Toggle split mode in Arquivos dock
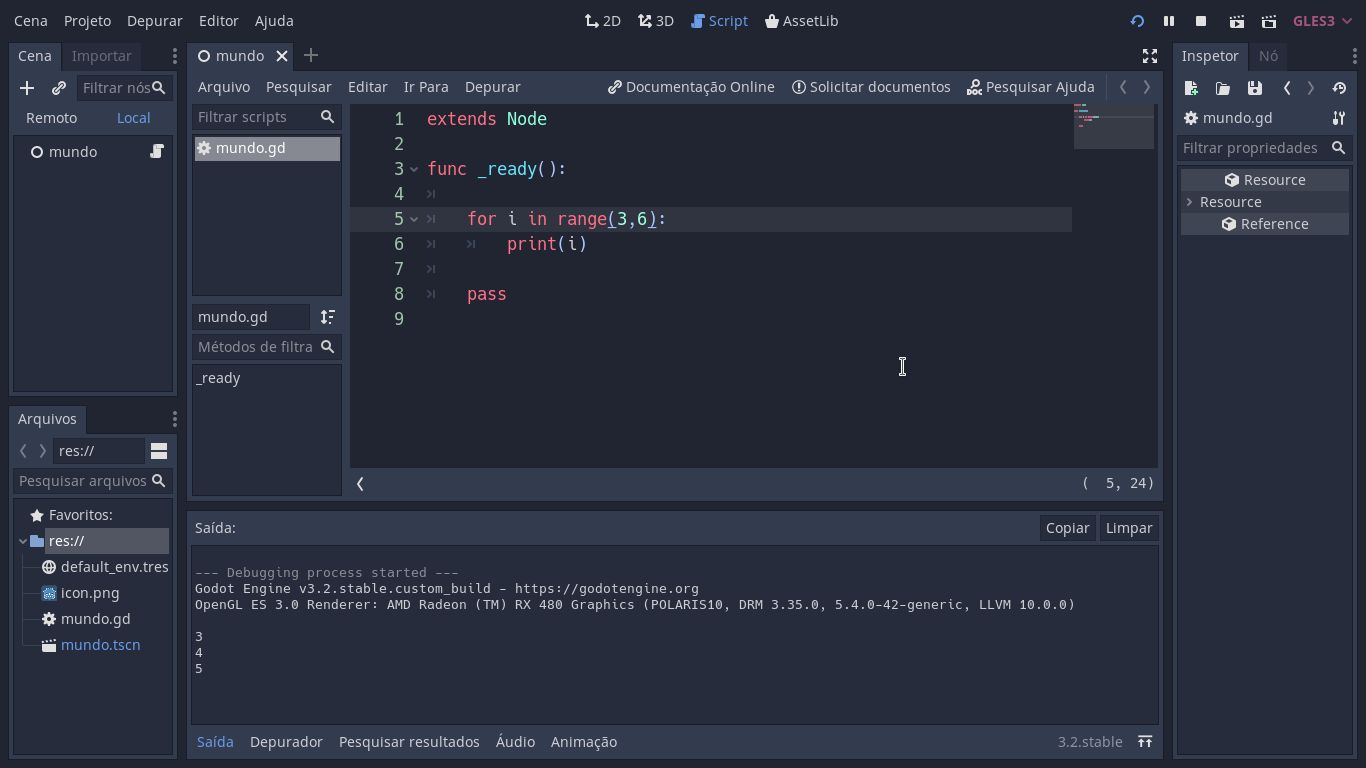This screenshot has width=1366, height=768. [159, 451]
